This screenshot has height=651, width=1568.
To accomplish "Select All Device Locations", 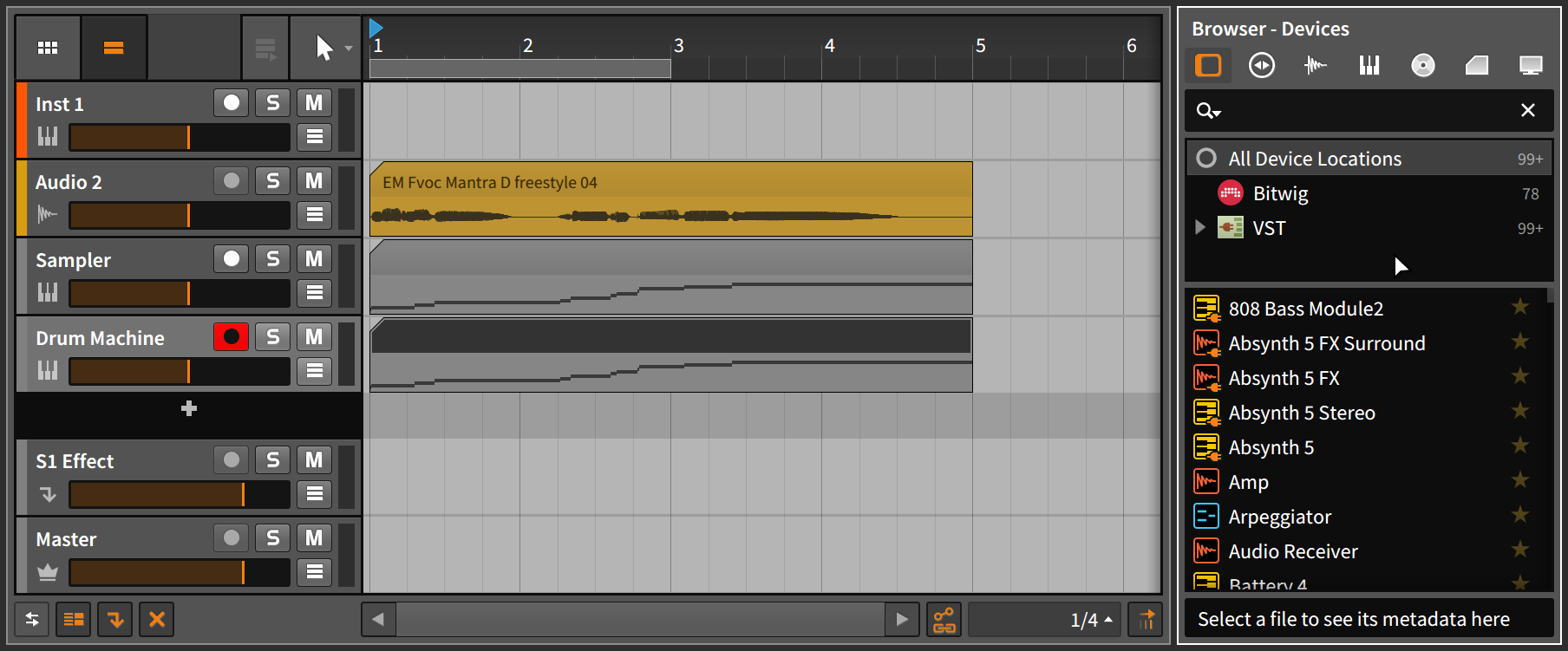I will click(x=1369, y=159).
